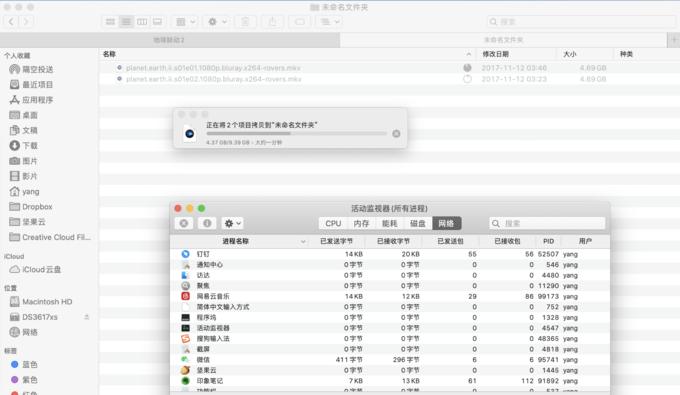Focus the Finder search field
The image size is (680, 395).
(x=581, y=21)
